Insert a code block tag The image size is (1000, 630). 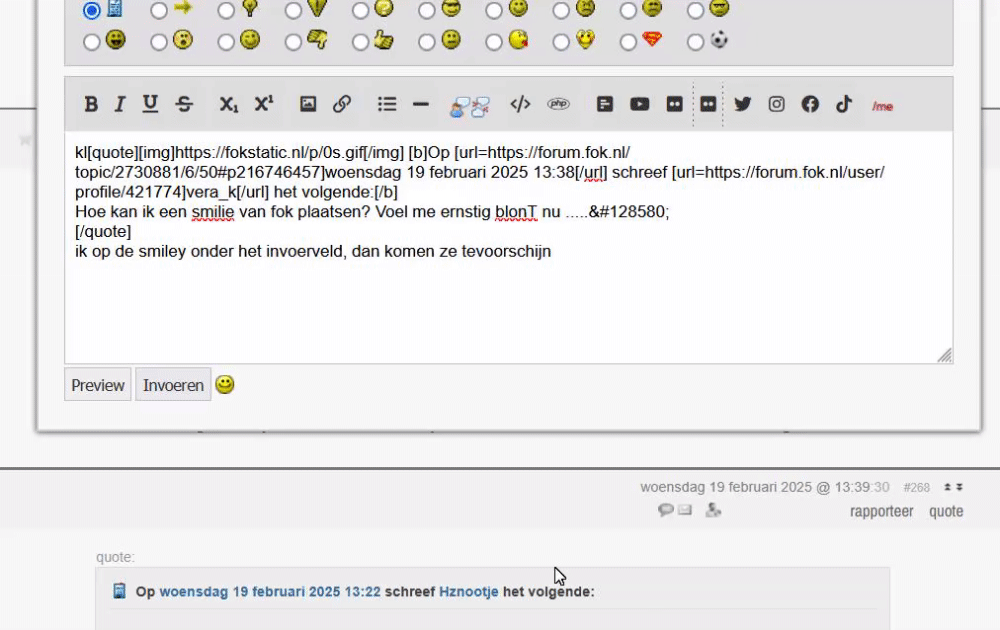tap(520, 104)
